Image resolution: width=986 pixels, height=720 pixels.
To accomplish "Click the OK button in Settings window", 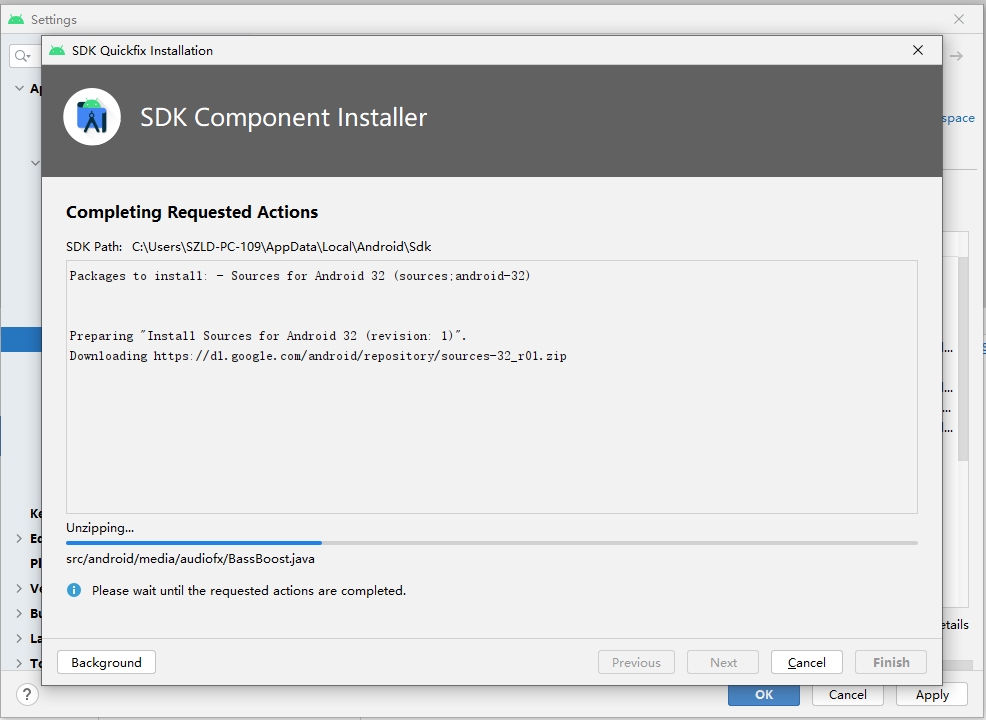I will (764, 695).
